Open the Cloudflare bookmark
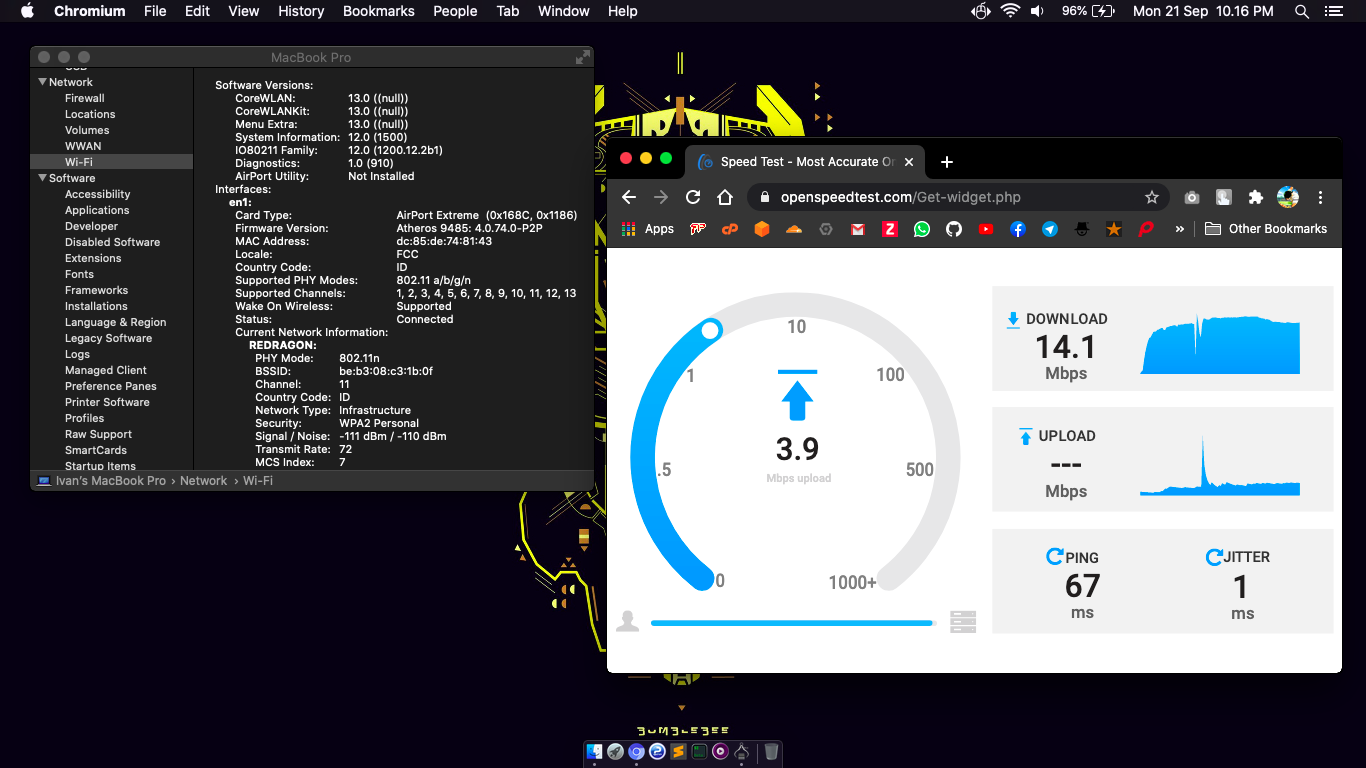This screenshot has height=768, width=1366. 794,229
